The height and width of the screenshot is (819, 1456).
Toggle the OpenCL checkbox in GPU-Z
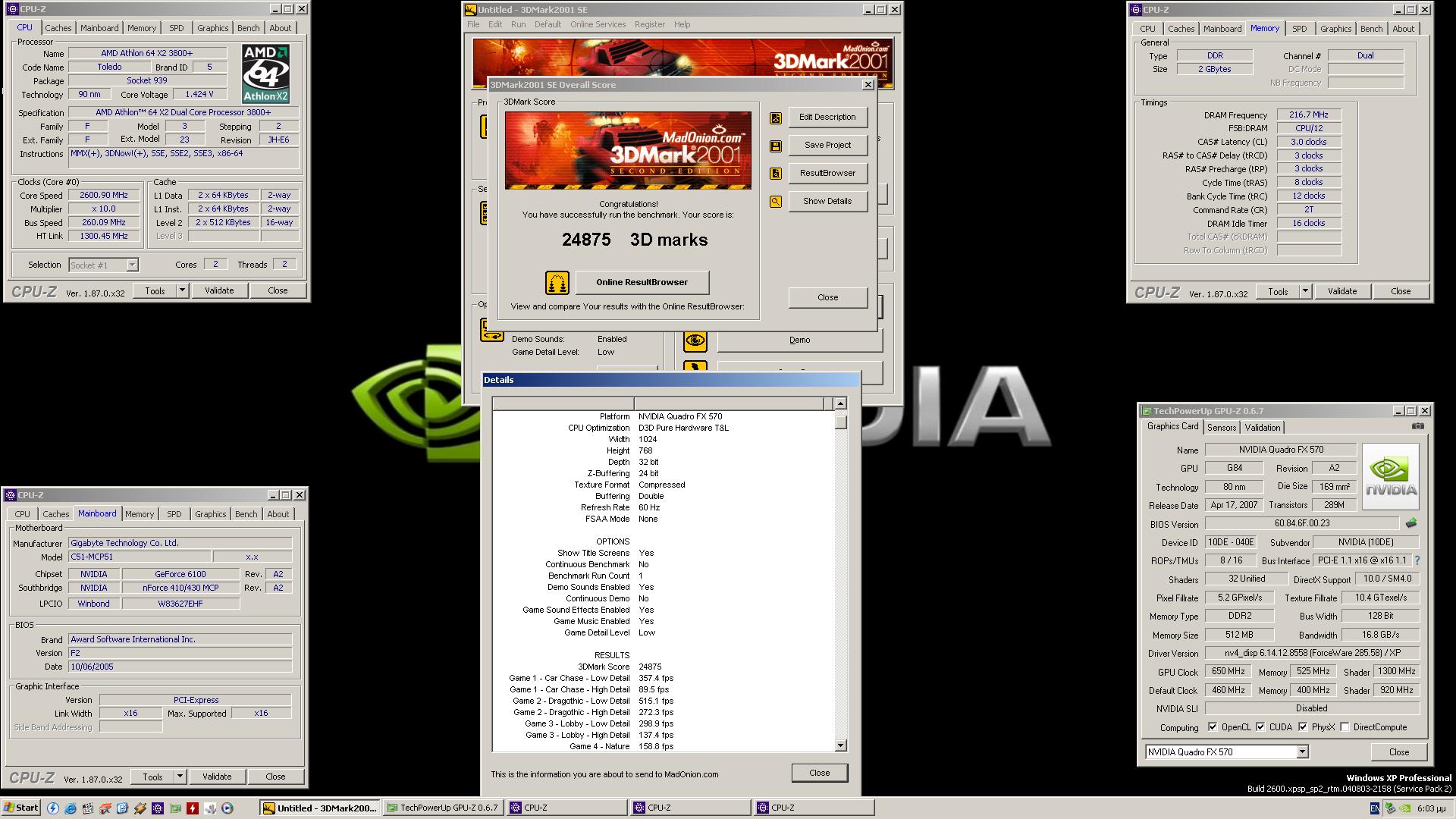tap(1212, 727)
